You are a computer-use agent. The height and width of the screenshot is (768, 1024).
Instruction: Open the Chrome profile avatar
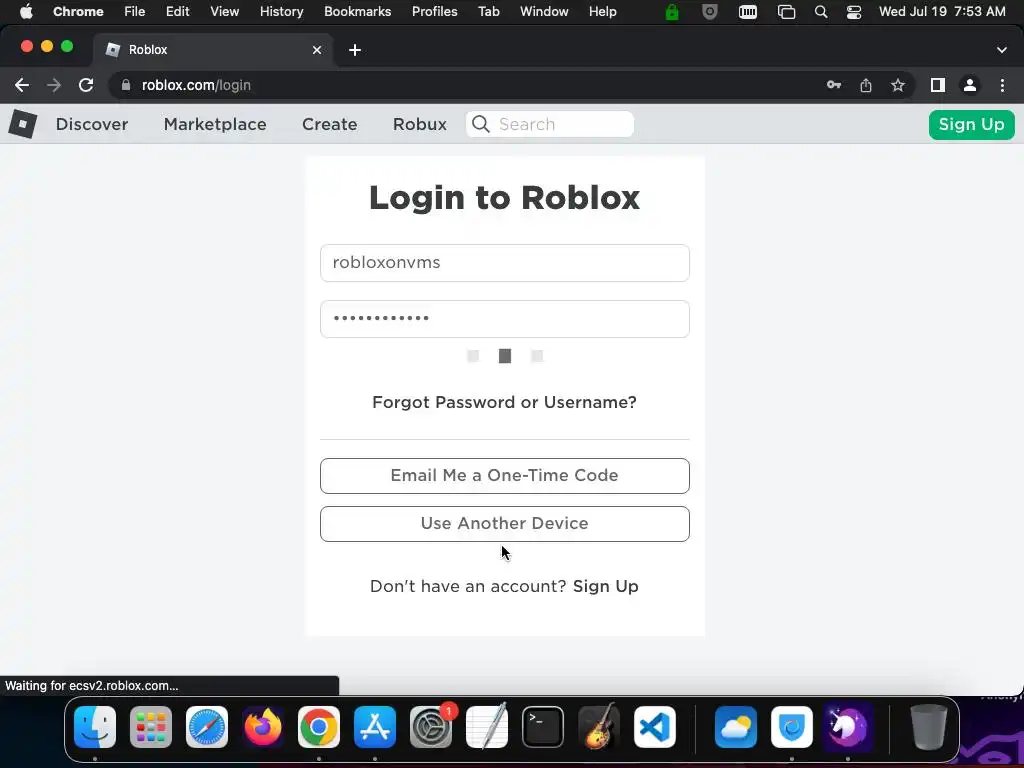pyautogui.click(x=970, y=85)
